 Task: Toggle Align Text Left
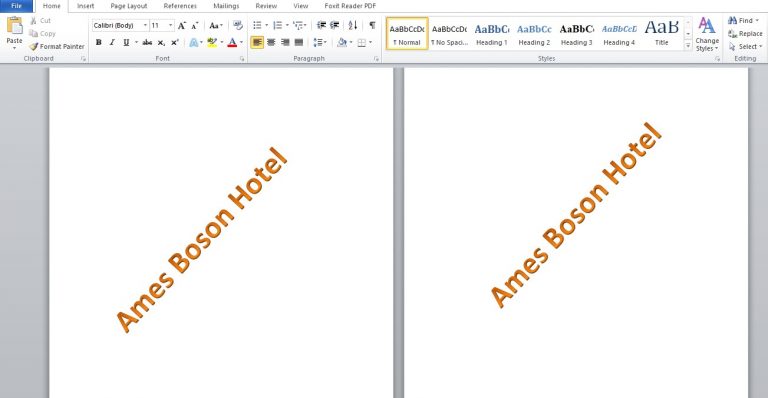[257, 43]
